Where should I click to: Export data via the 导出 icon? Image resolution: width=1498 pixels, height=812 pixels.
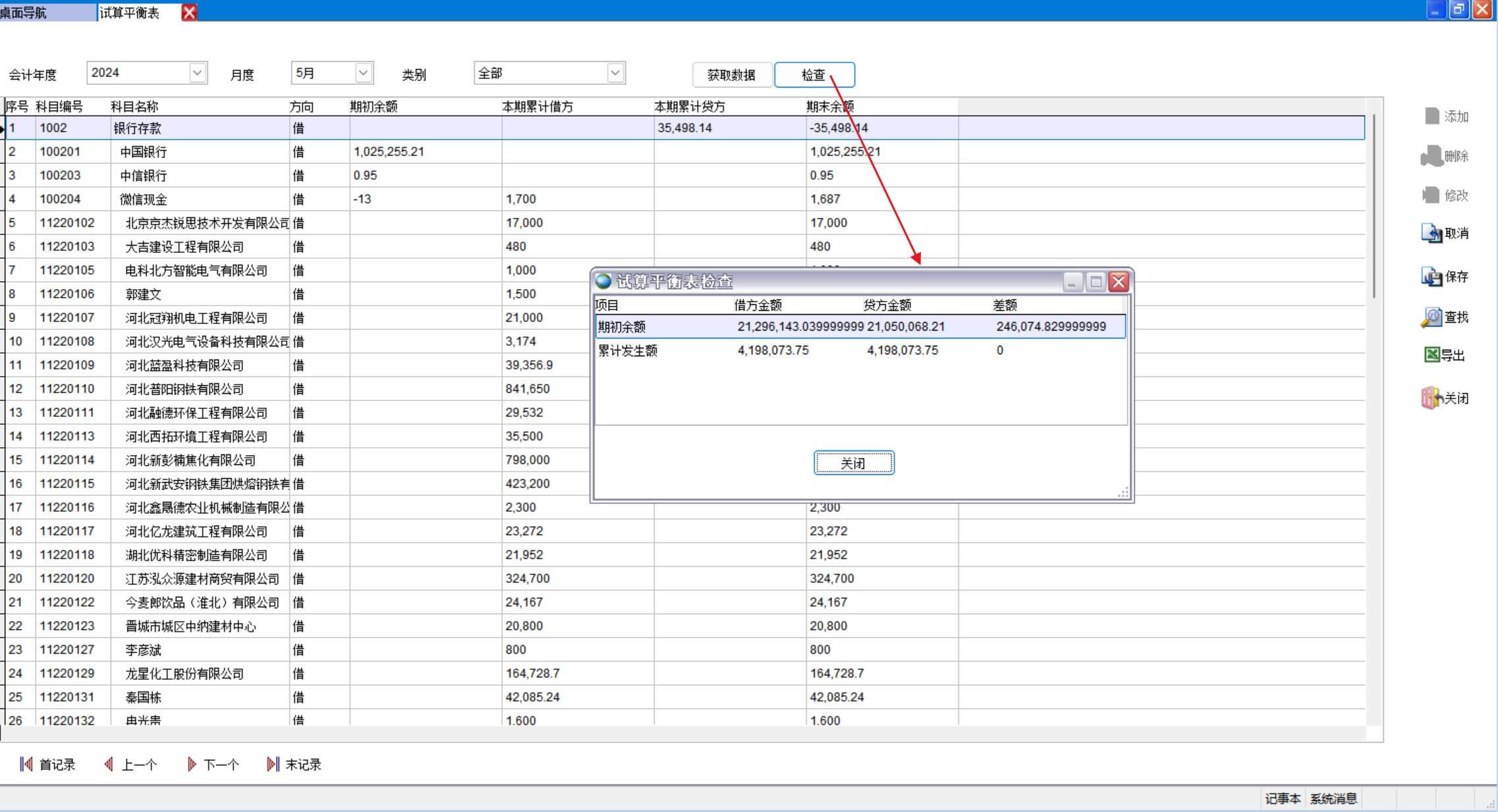point(1431,356)
